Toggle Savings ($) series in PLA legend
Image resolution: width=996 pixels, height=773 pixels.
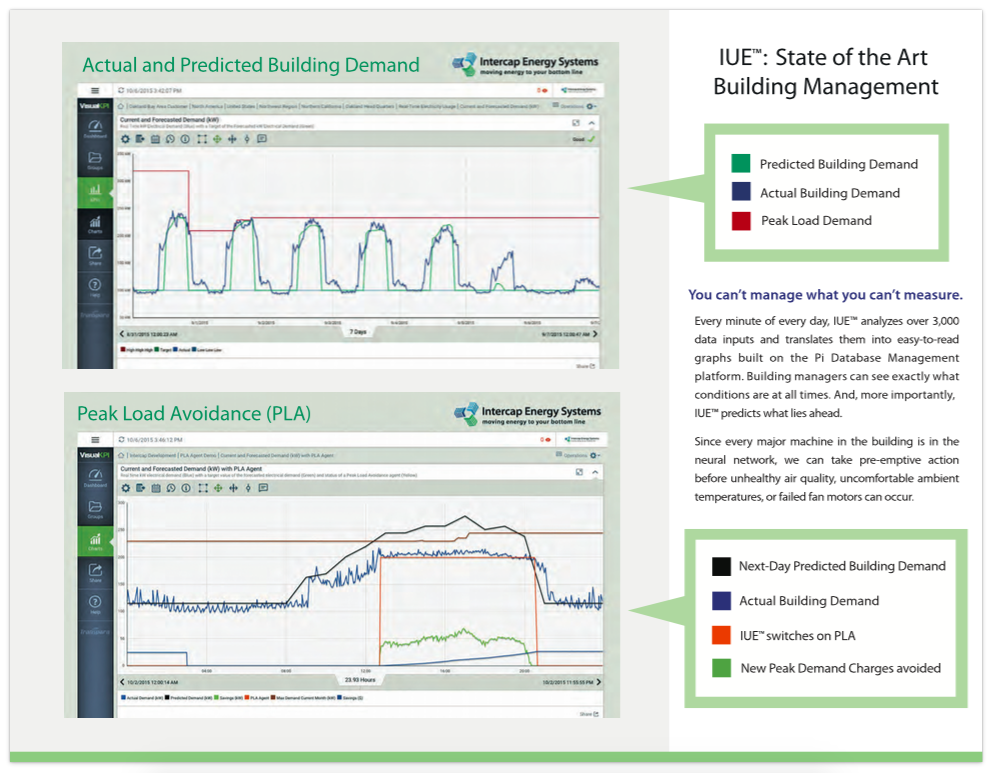pyautogui.click(x=350, y=697)
